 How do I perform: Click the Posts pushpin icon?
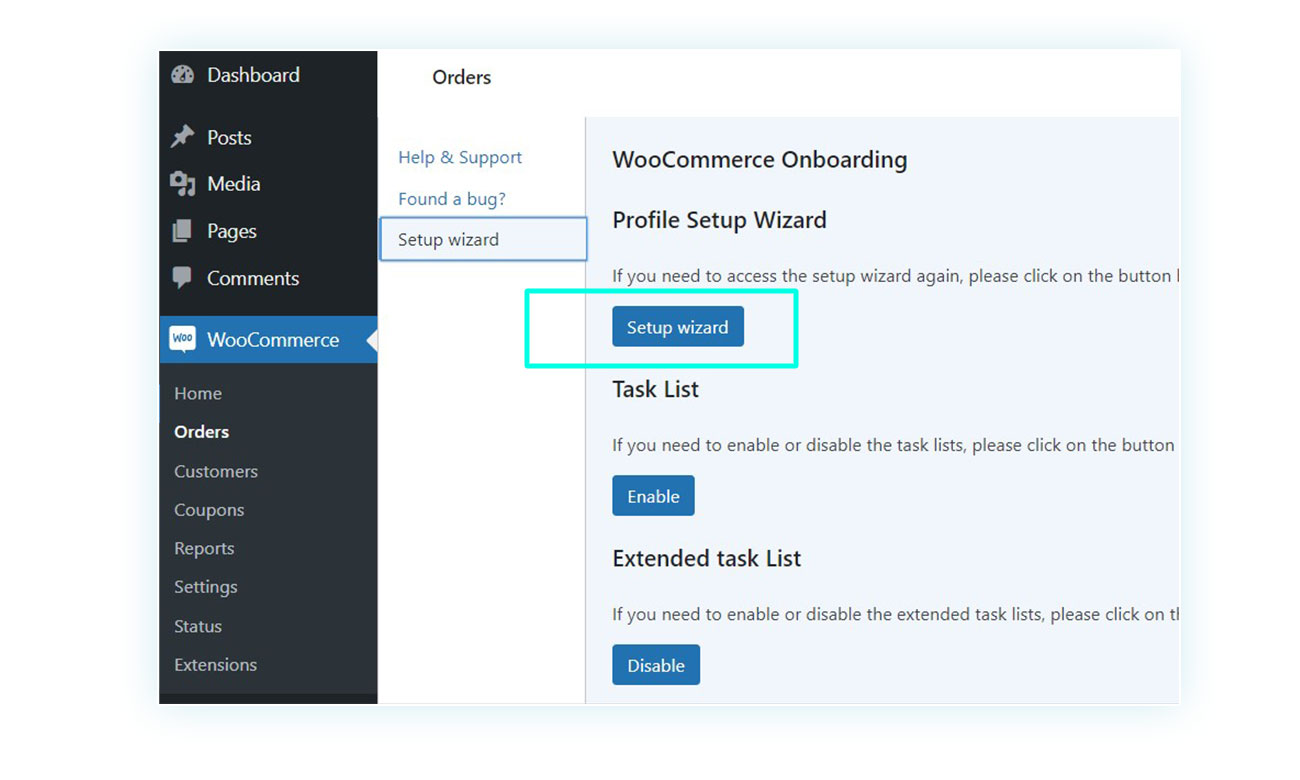coord(182,137)
